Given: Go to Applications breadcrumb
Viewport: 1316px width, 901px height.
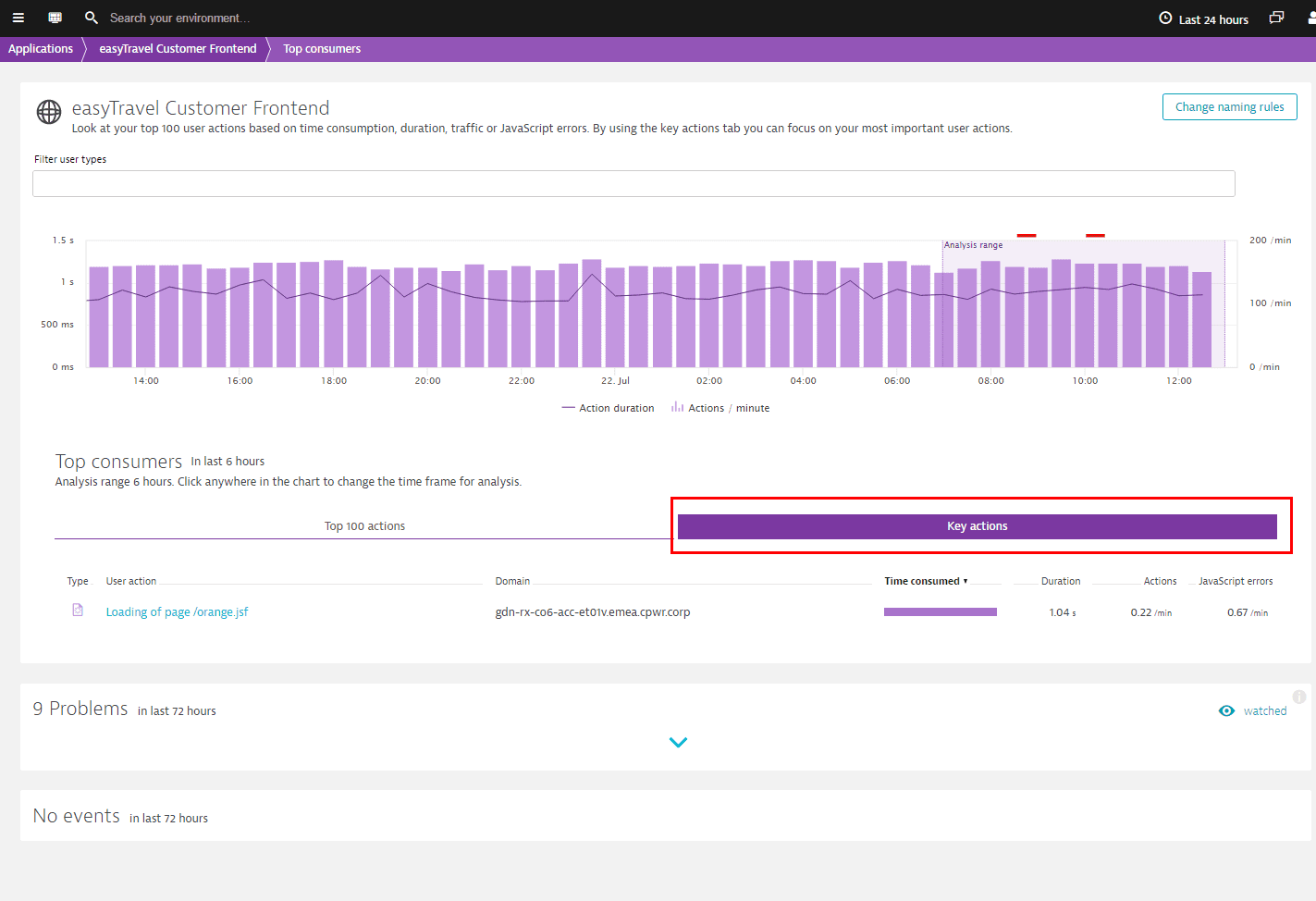Looking at the screenshot, I should coord(41,49).
